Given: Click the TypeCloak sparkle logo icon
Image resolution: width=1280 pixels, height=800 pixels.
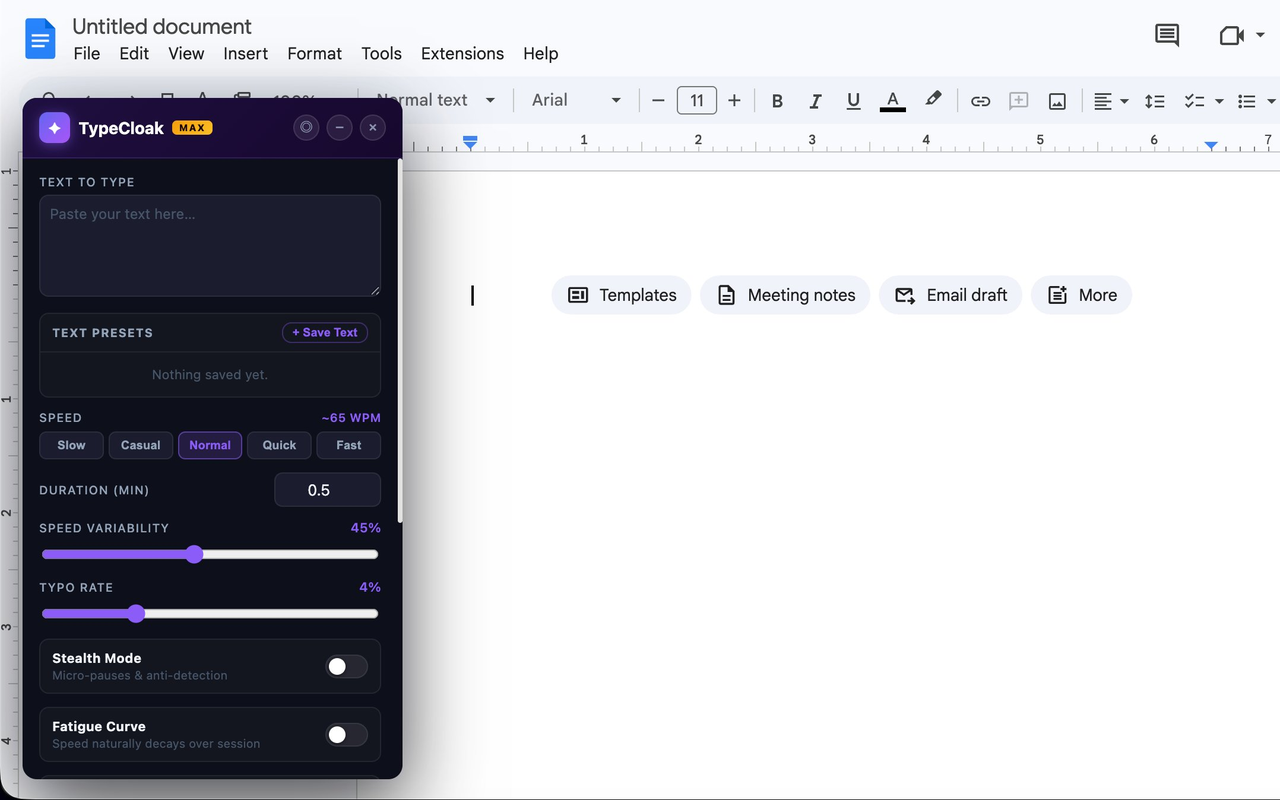Looking at the screenshot, I should click(55, 128).
